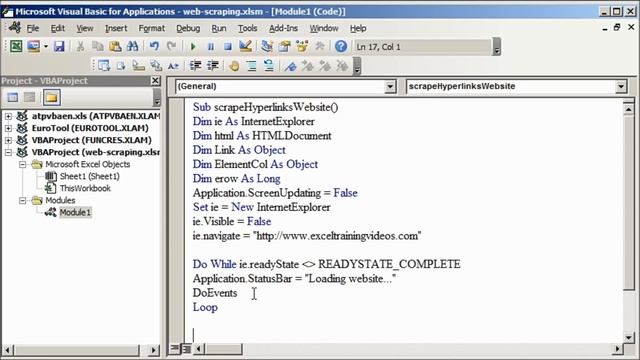
Task: Open the Tools menu
Action: [247, 28]
